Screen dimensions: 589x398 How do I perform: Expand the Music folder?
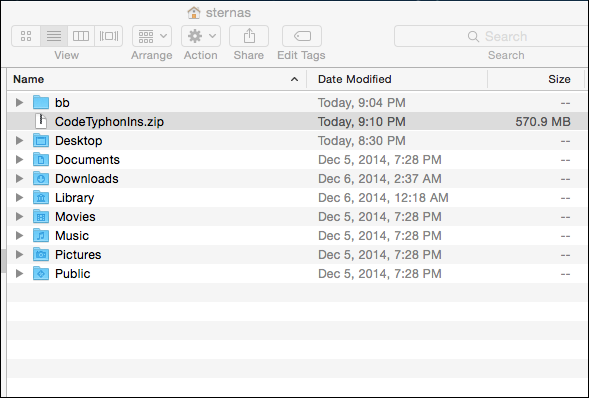(x=19, y=235)
